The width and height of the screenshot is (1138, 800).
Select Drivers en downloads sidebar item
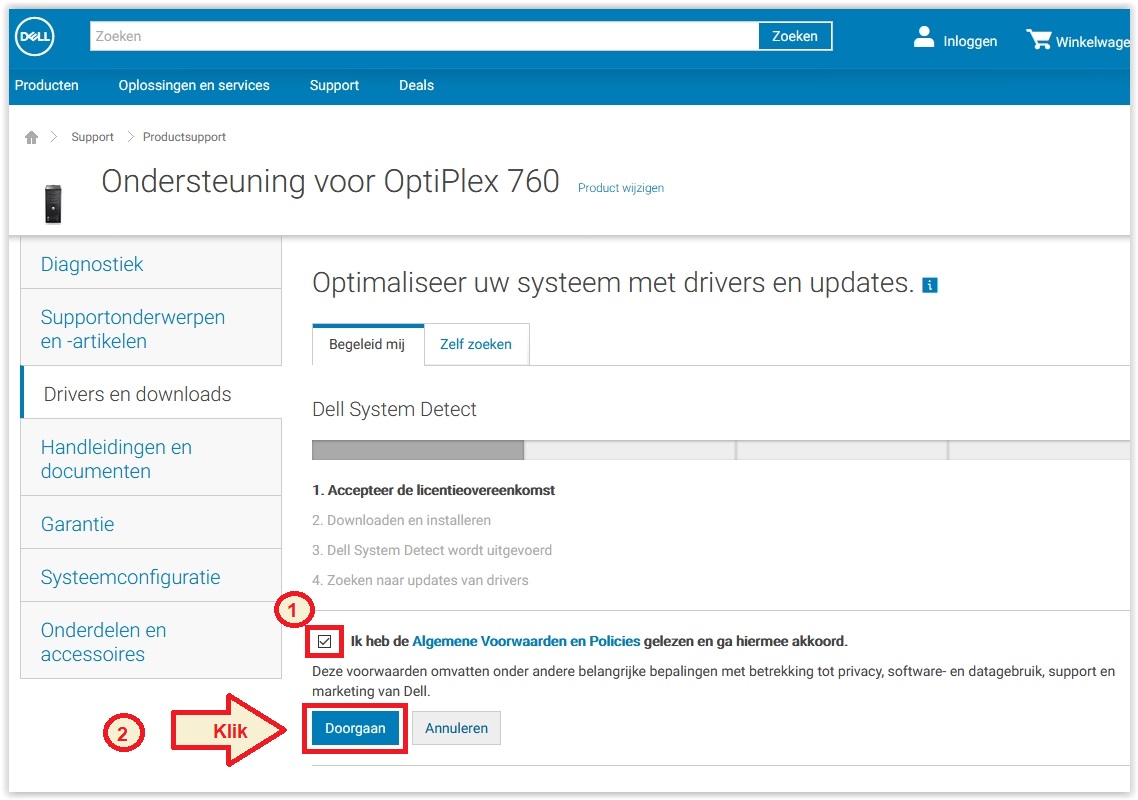click(x=151, y=393)
